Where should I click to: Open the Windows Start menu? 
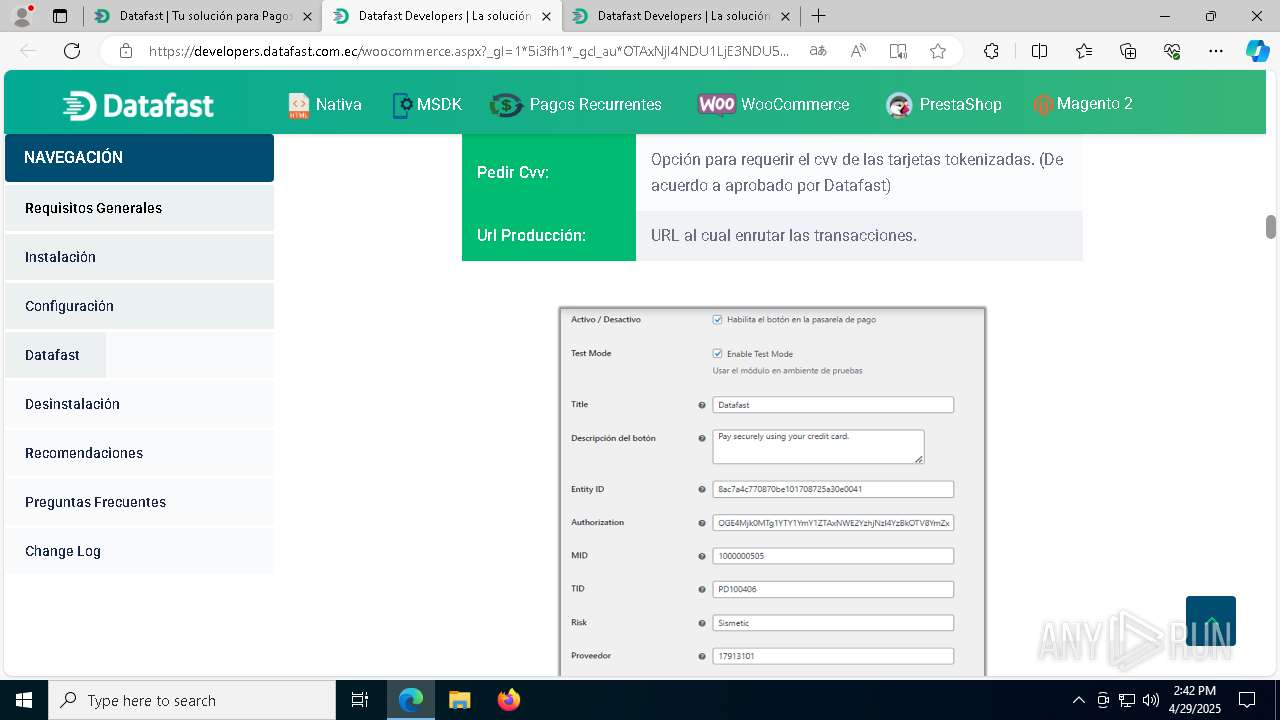pyautogui.click(x=24, y=700)
